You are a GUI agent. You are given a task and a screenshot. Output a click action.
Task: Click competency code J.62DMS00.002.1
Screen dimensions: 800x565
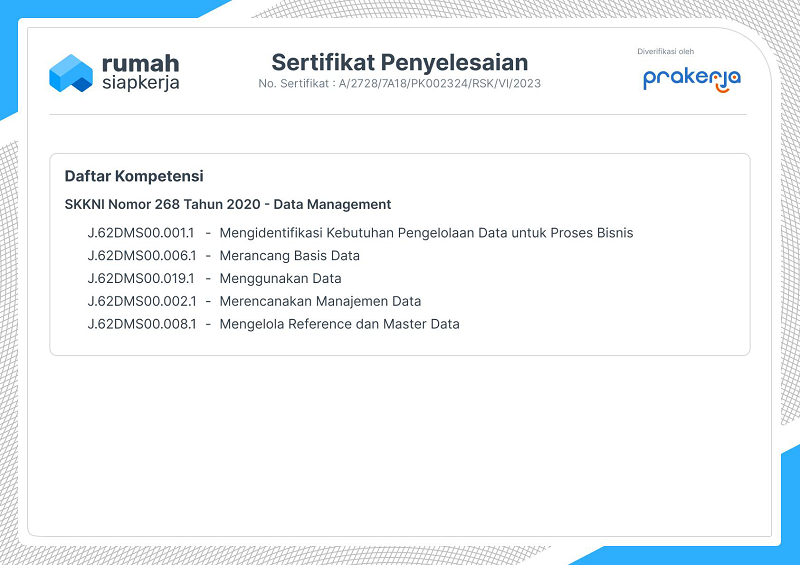pyautogui.click(x=141, y=301)
